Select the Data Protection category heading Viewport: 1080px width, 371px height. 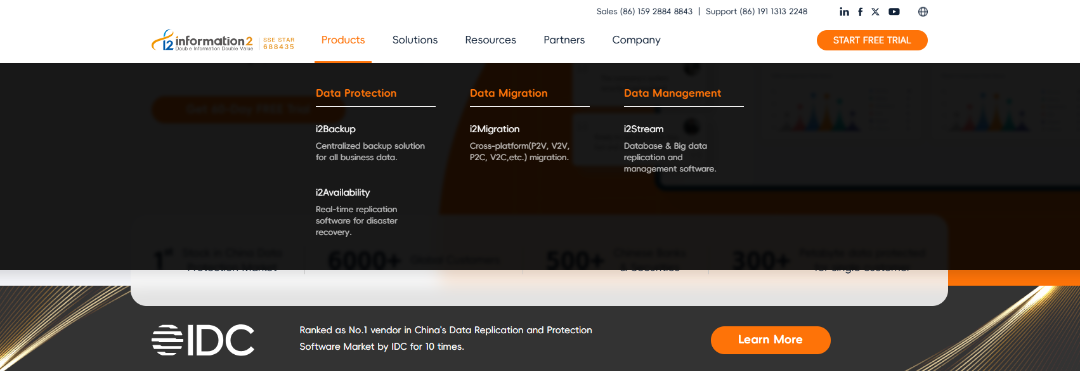[x=356, y=93]
